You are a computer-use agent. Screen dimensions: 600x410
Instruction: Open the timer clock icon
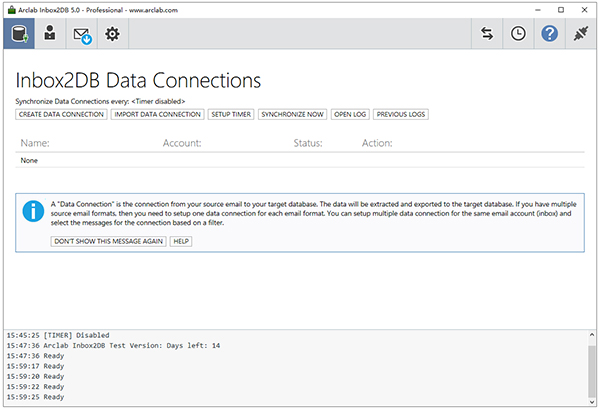pyautogui.click(x=518, y=34)
